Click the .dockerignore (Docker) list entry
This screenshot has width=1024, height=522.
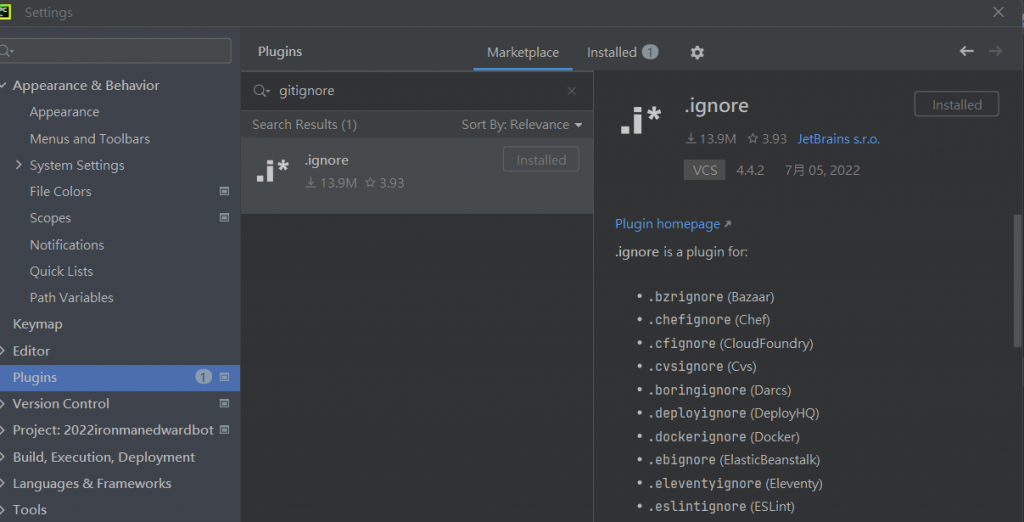724,436
